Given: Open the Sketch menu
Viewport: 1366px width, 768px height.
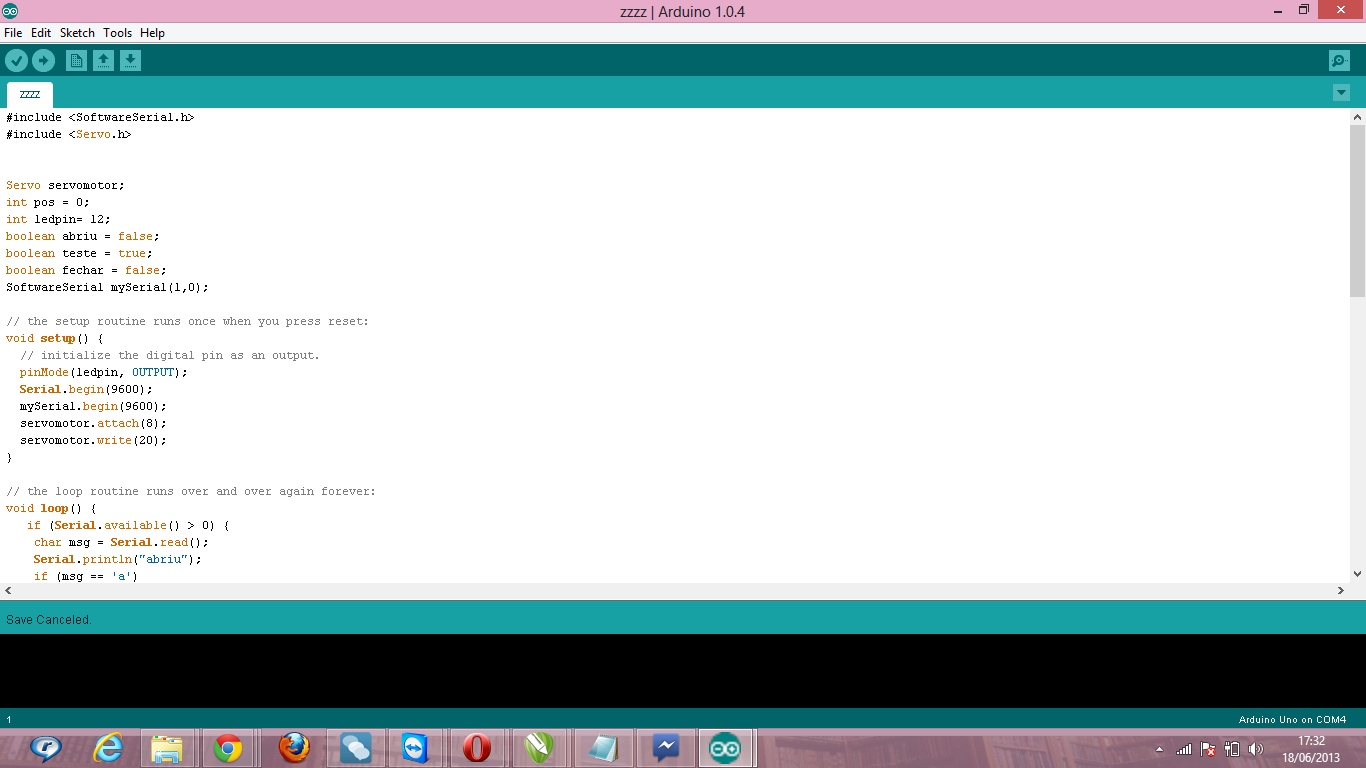Looking at the screenshot, I should 77,33.
